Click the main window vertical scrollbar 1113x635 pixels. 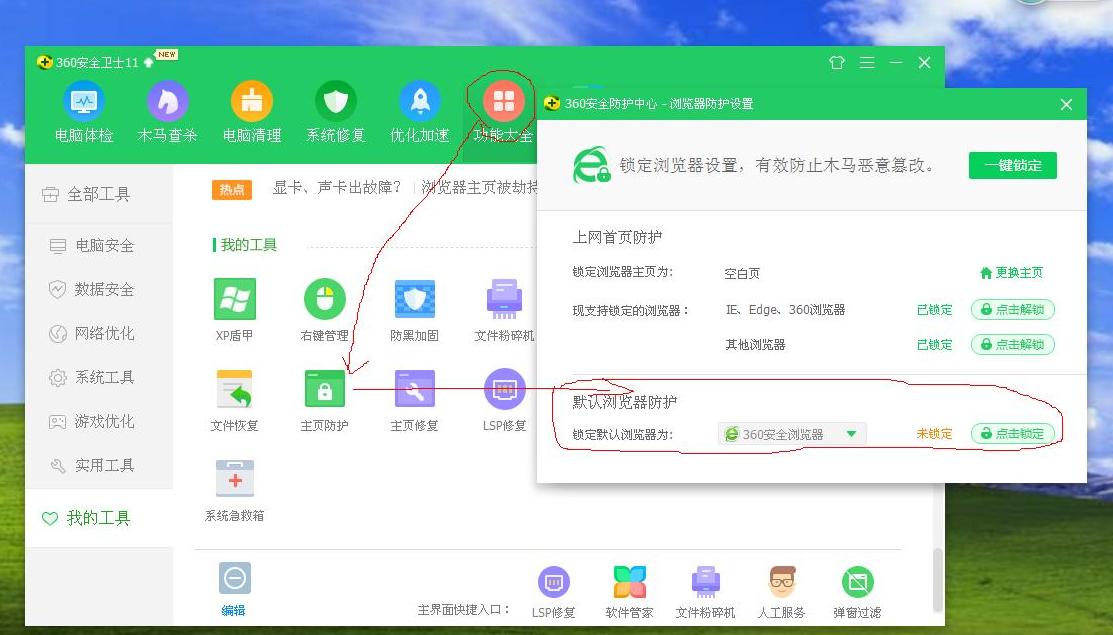tap(938, 579)
